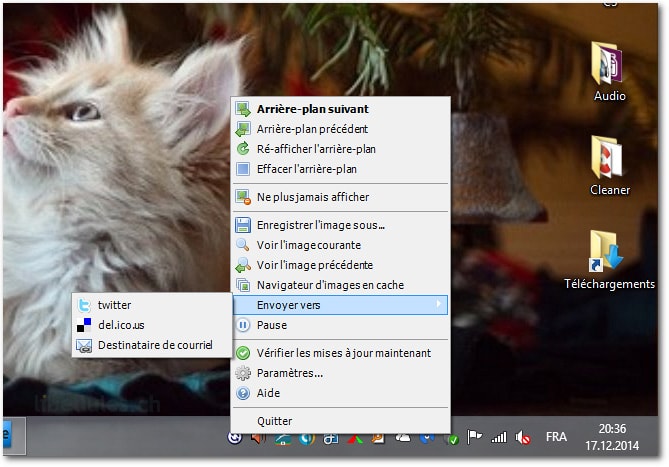The width and height of the screenshot is (669, 467).
Task: Click the network signal tray icon
Action: pyautogui.click(x=499, y=437)
